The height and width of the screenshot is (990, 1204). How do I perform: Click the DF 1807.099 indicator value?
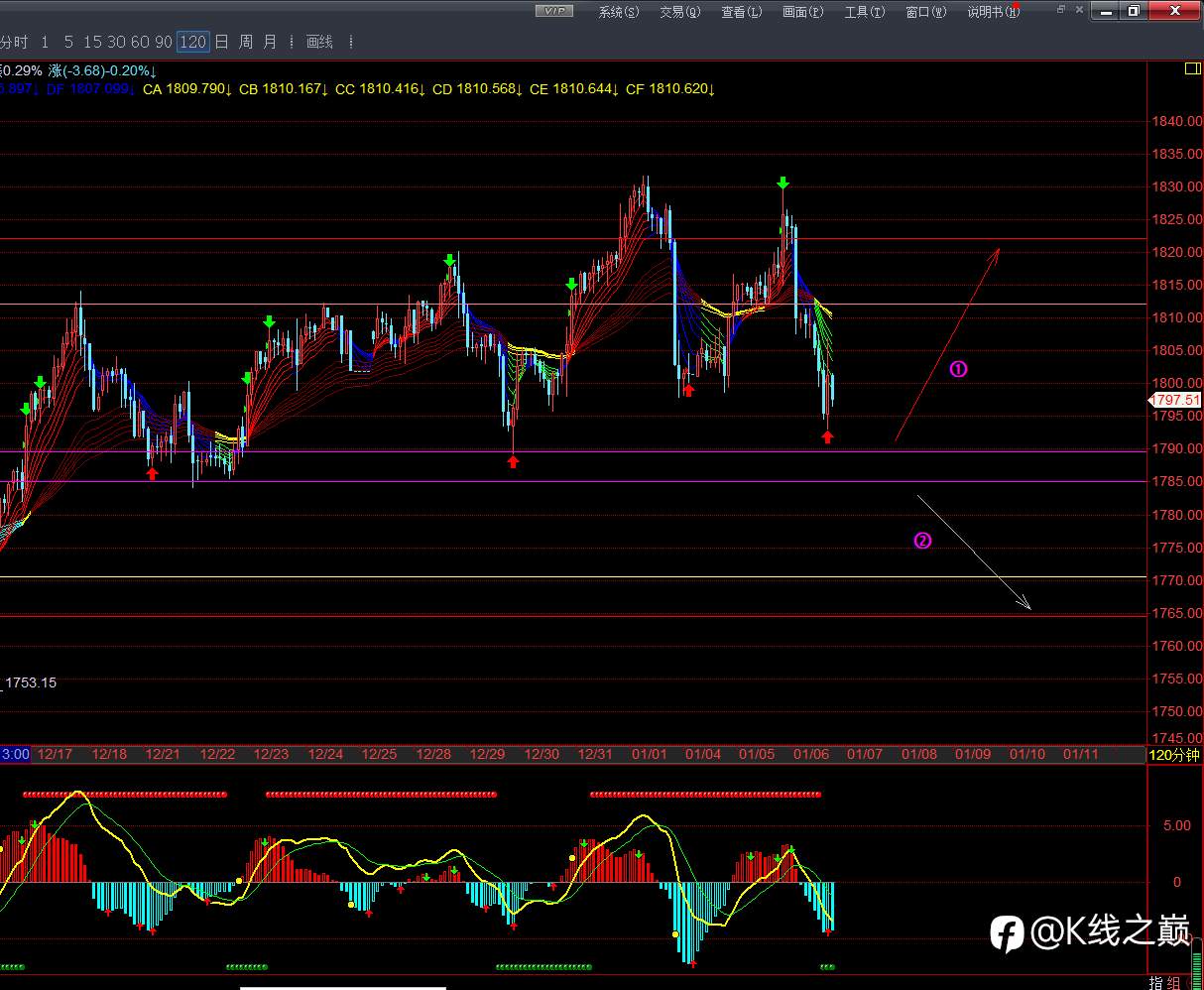[x=91, y=89]
